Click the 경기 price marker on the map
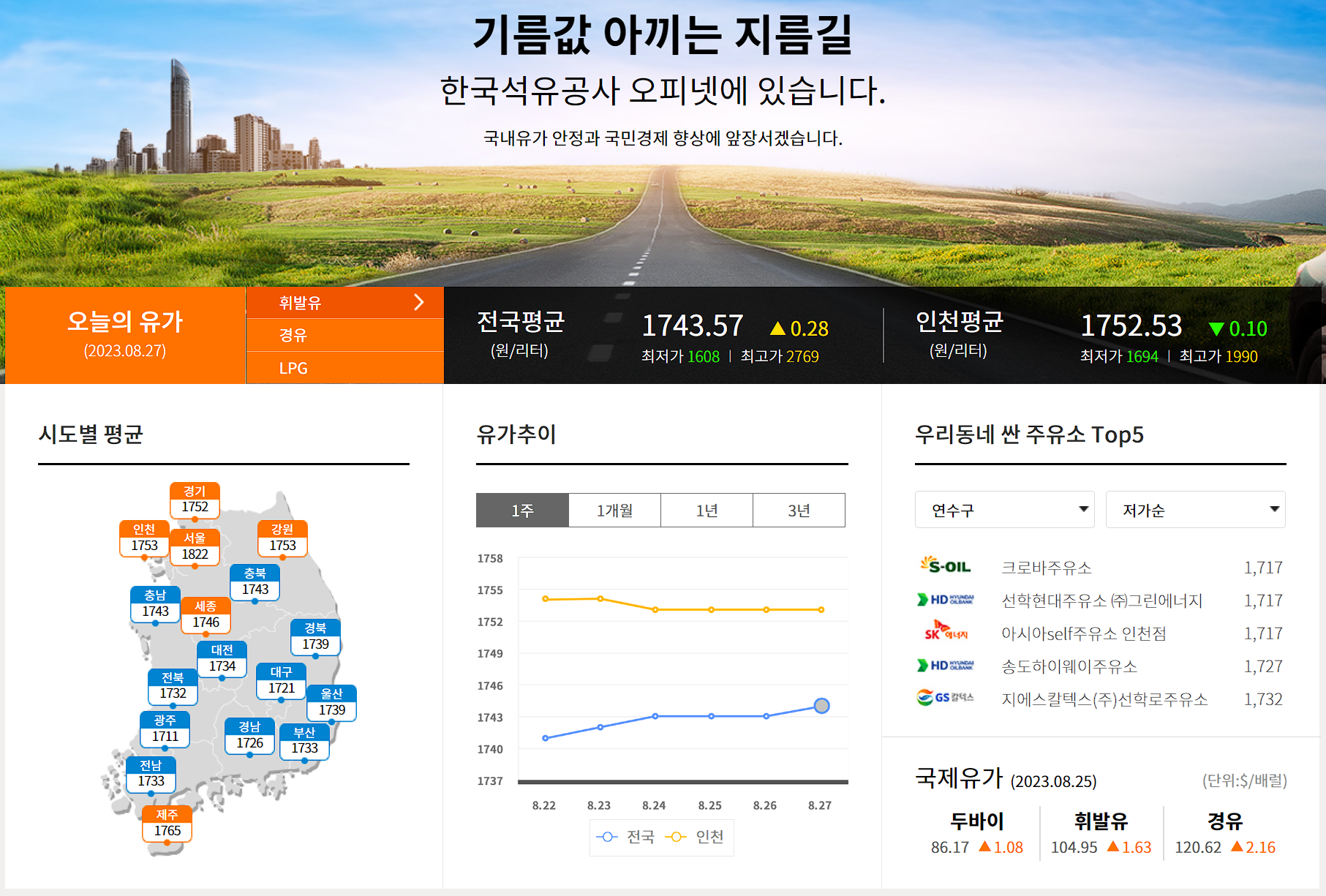Image resolution: width=1326 pixels, height=896 pixels. tap(195, 500)
